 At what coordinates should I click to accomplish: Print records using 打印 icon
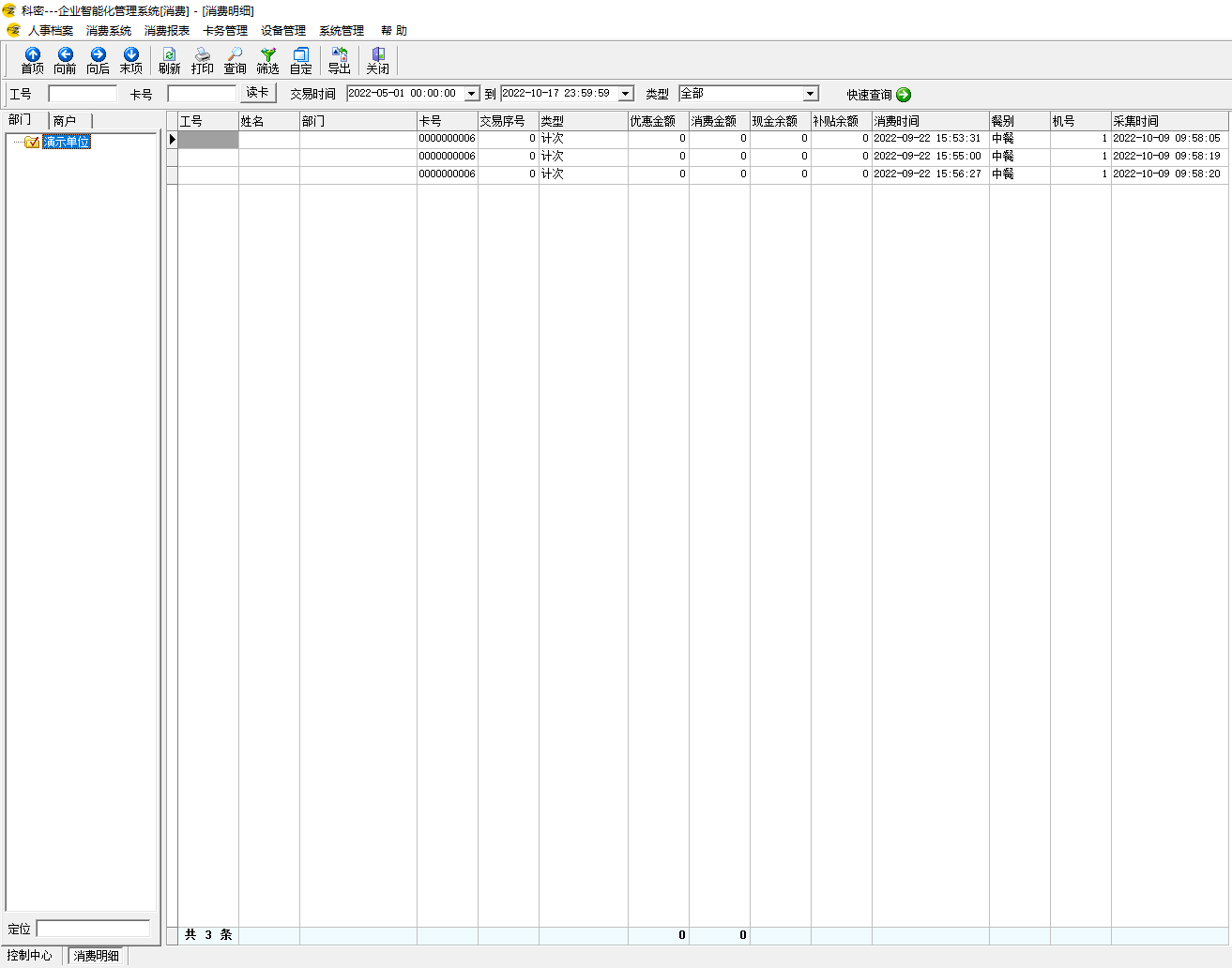pos(203,61)
